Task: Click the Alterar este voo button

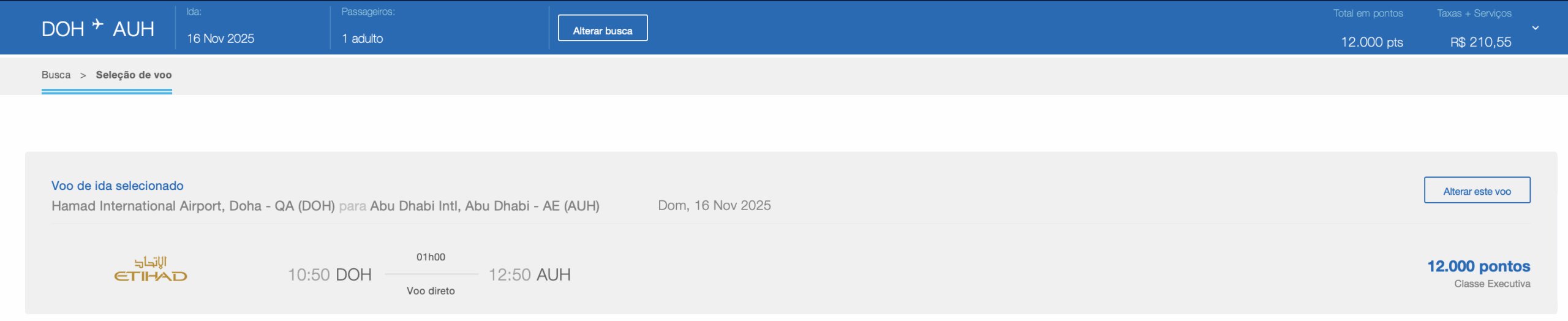Action: [1477, 191]
